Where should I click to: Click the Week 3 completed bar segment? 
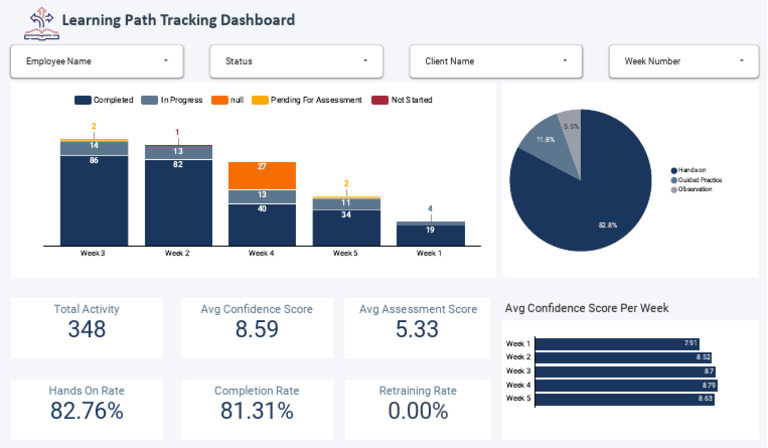(x=94, y=201)
